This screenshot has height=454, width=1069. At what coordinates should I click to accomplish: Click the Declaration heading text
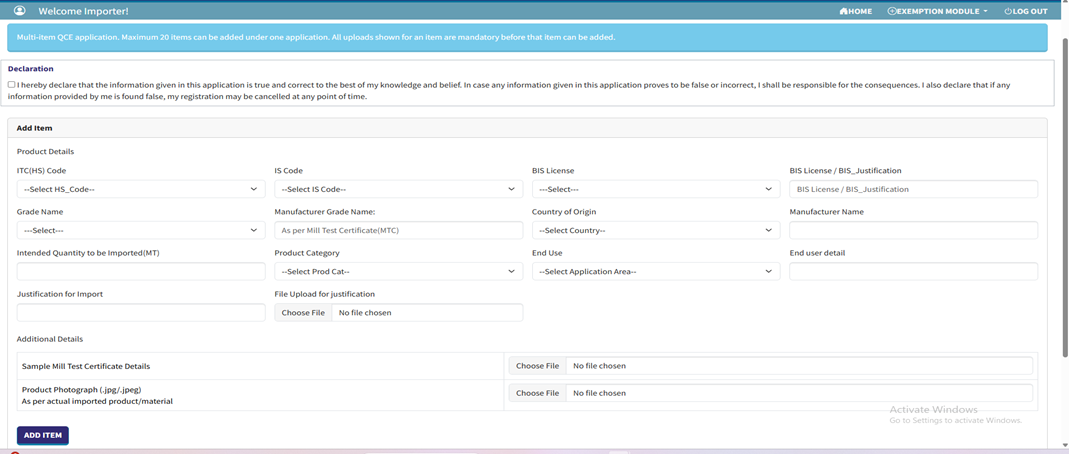click(x=31, y=69)
